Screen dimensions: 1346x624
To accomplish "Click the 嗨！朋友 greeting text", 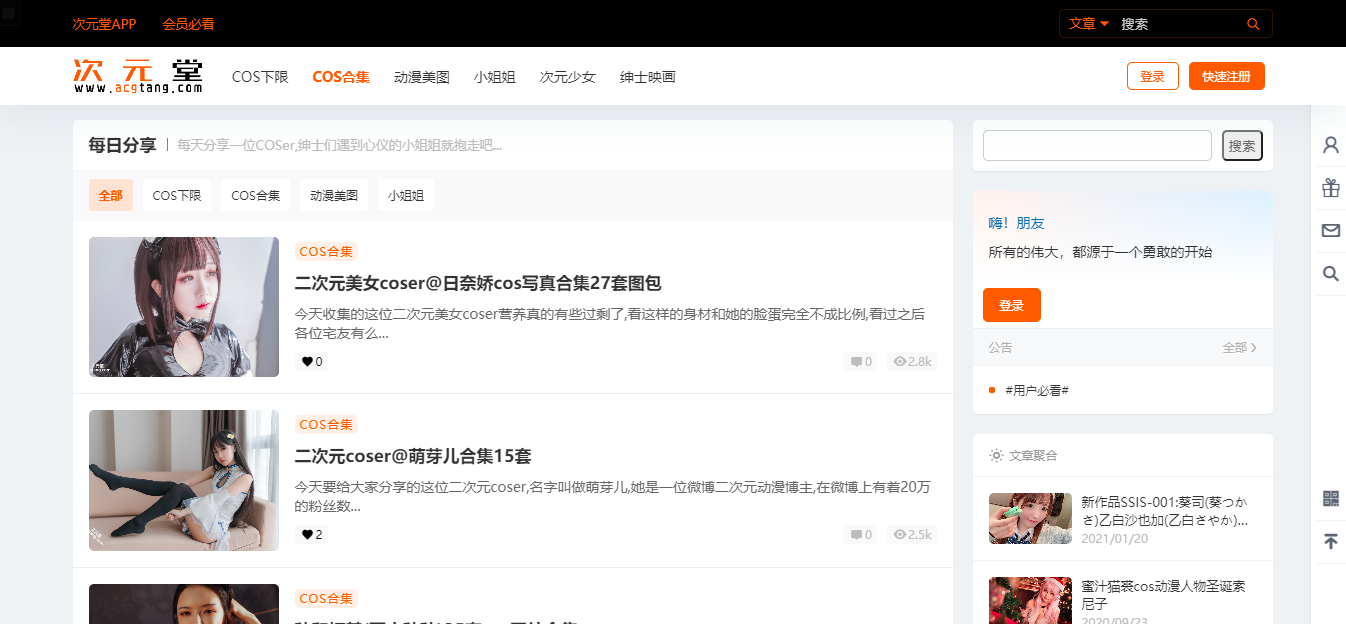I will (x=1016, y=223).
